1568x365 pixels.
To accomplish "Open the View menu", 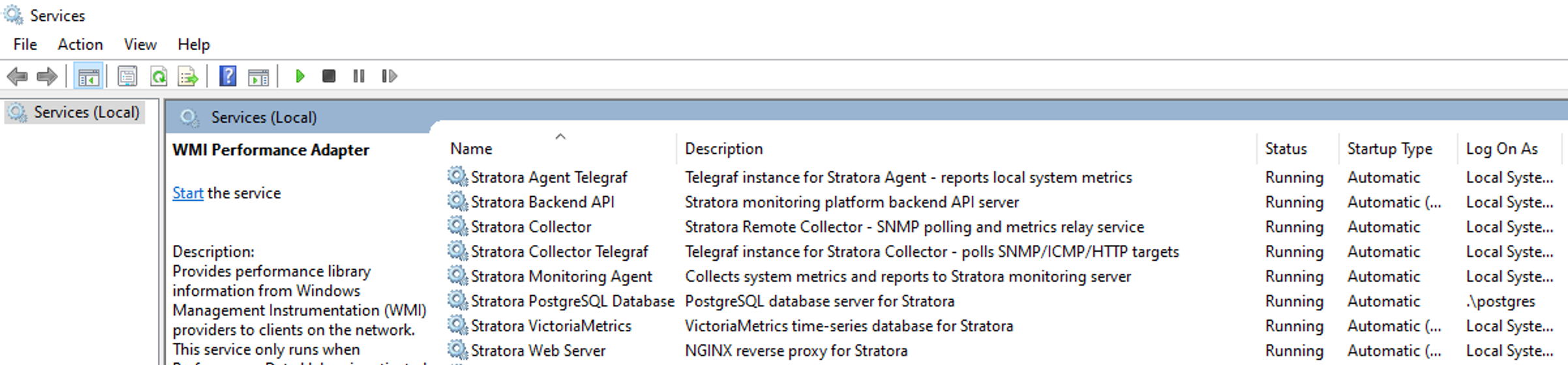I will tap(140, 44).
